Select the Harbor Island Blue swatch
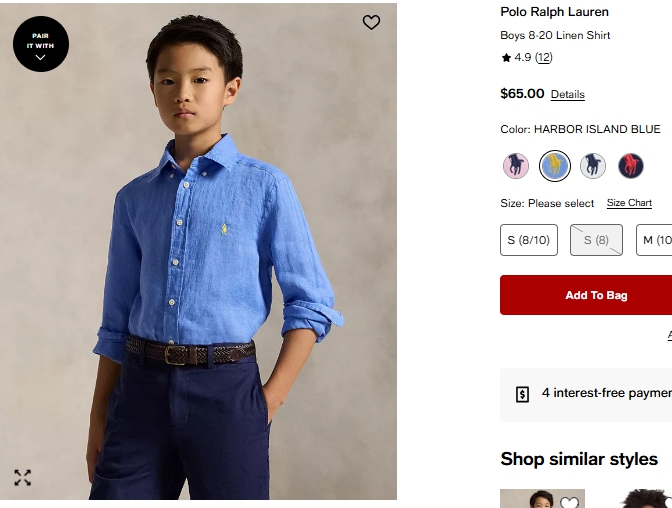This screenshot has width=672, height=508. pyautogui.click(x=555, y=165)
